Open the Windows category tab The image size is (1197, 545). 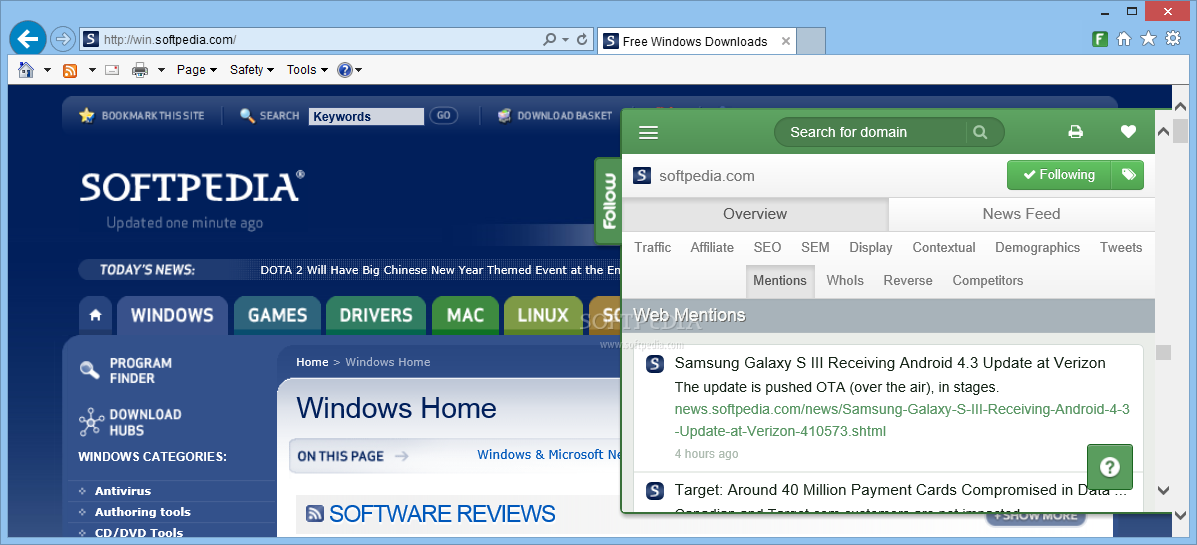[172, 315]
